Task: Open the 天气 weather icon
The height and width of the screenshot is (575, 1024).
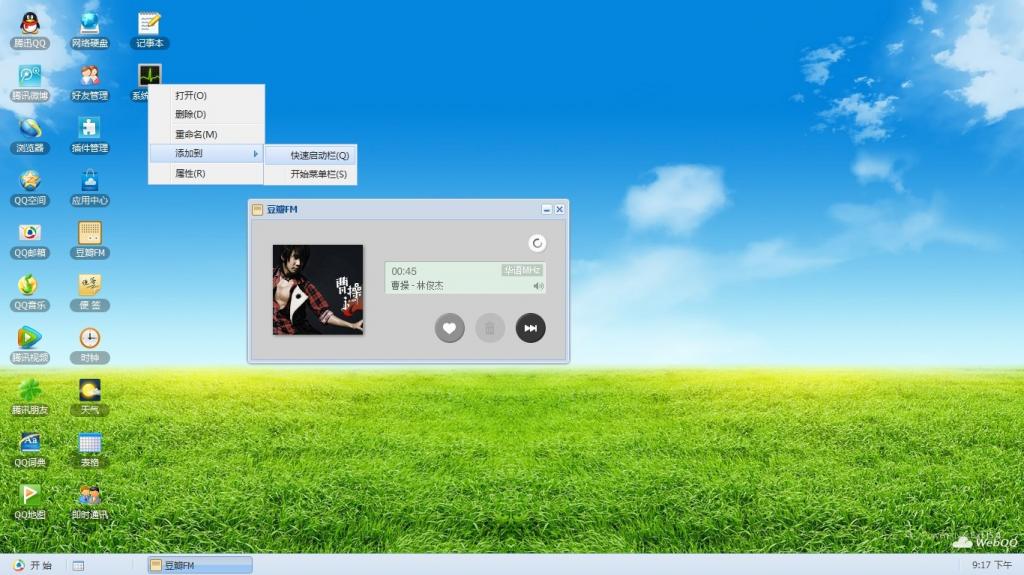Action: (89, 397)
